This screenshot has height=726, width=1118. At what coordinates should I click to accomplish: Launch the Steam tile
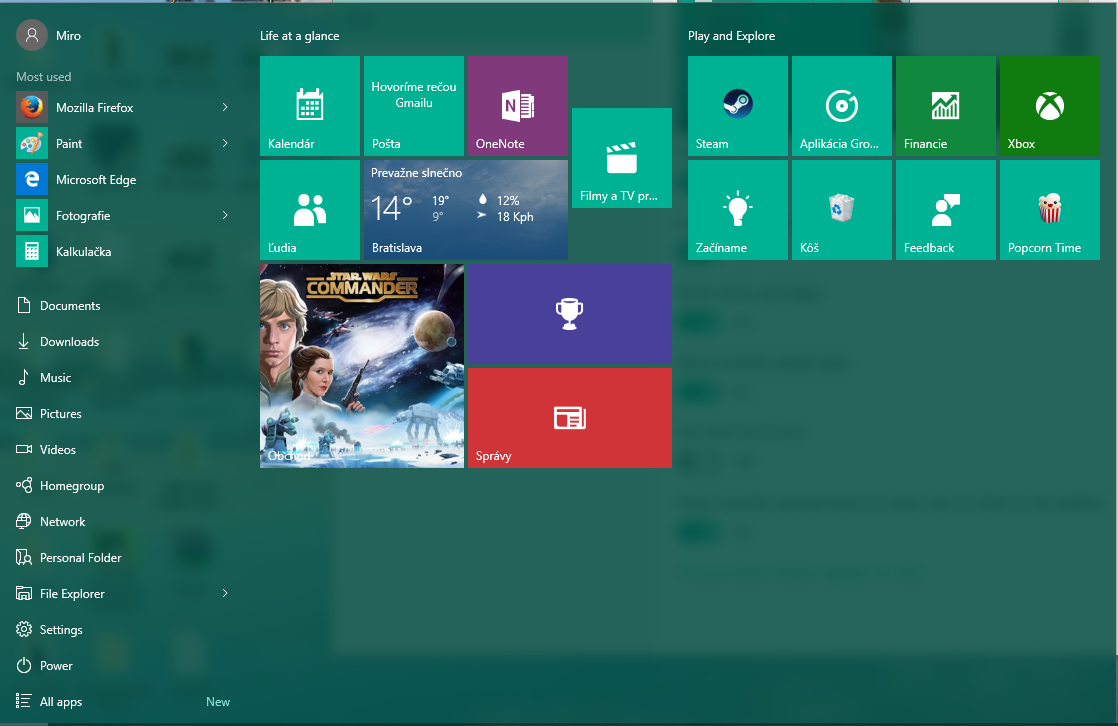(737, 106)
